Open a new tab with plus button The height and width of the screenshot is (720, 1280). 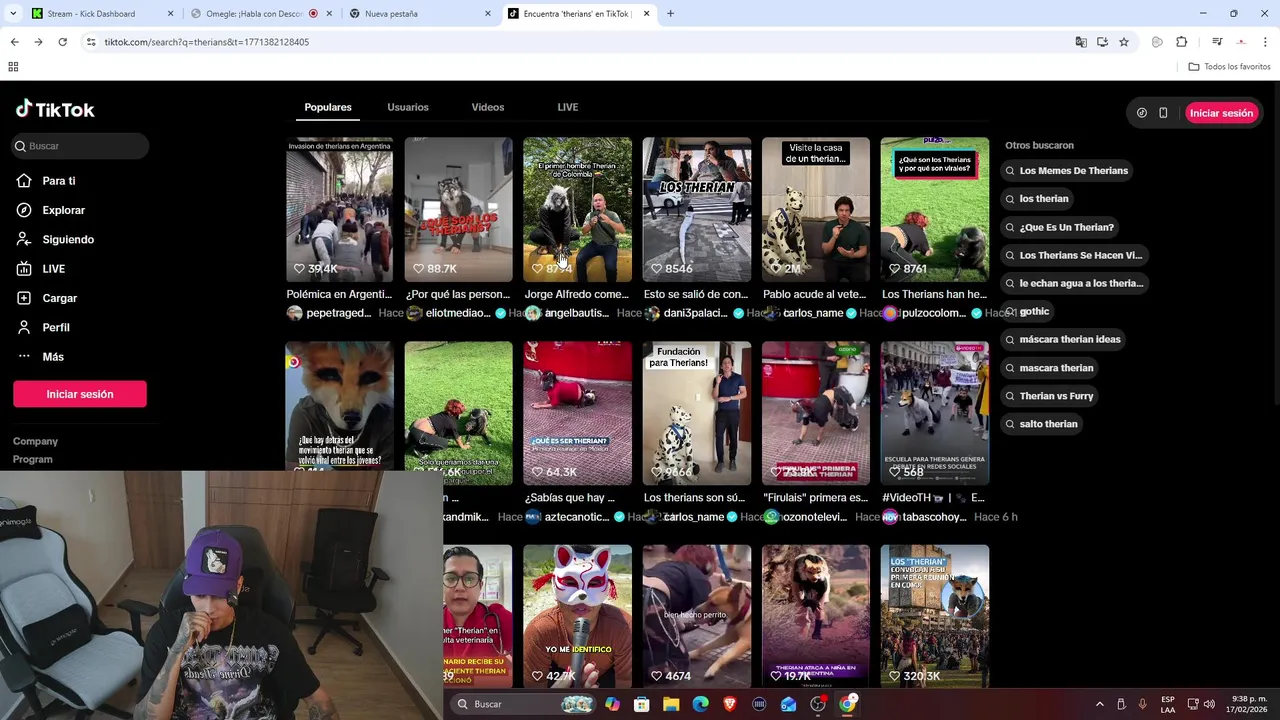[x=670, y=14]
